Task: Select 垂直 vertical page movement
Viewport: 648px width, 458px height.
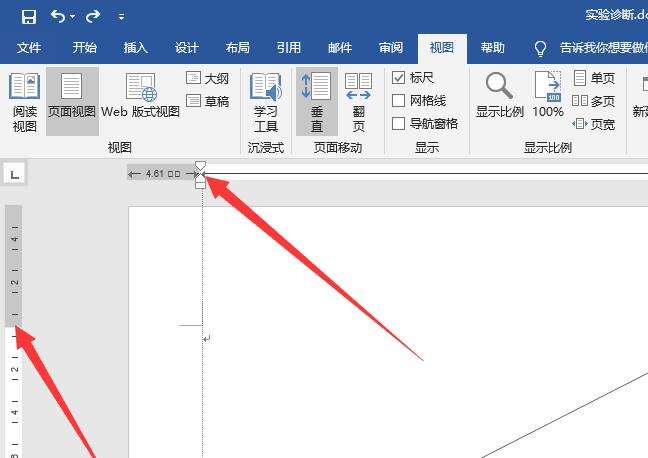Action: click(317, 102)
